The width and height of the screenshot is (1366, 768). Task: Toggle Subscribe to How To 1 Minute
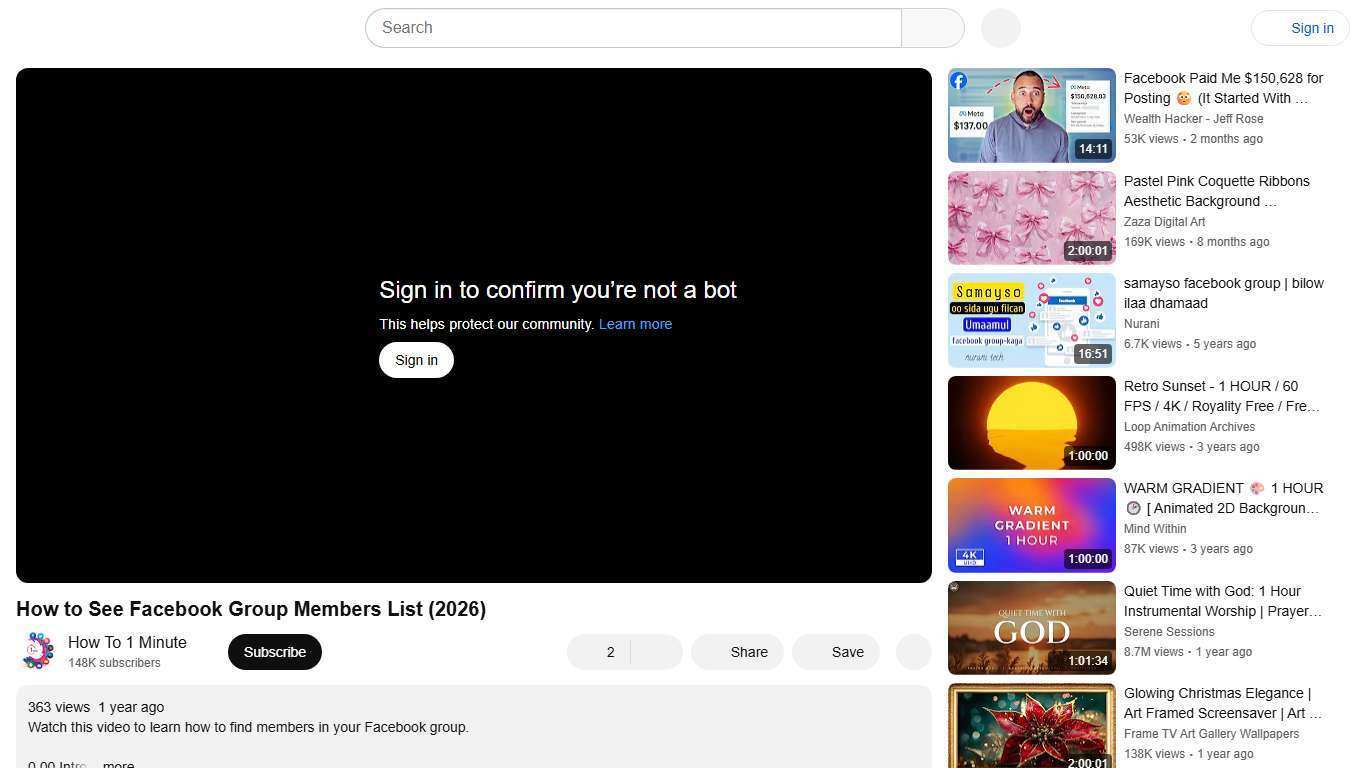[x=274, y=652]
